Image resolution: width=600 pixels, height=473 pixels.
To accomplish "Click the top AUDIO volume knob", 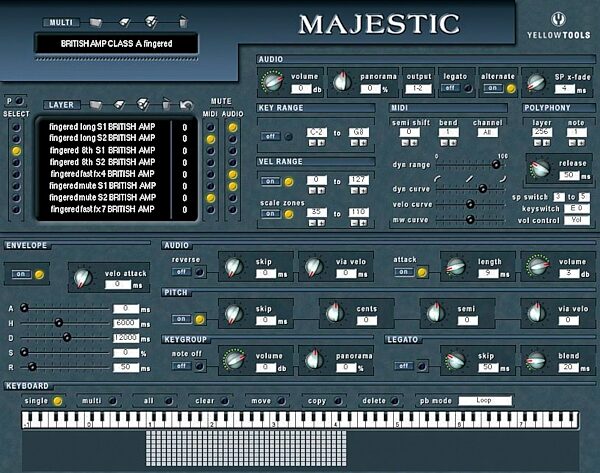I will (272, 82).
